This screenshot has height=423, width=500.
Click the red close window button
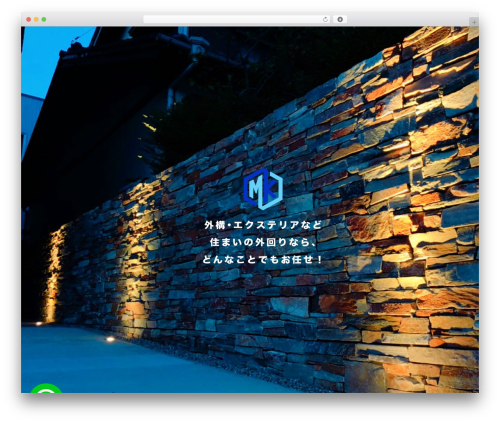pyautogui.click(x=29, y=19)
